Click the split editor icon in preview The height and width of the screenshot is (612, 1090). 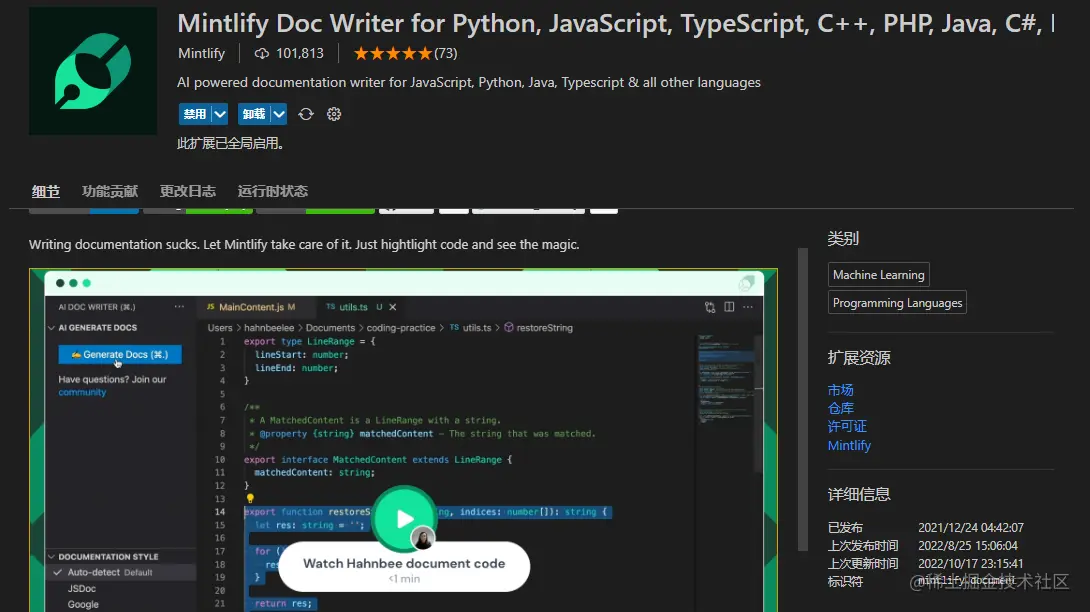tap(729, 307)
